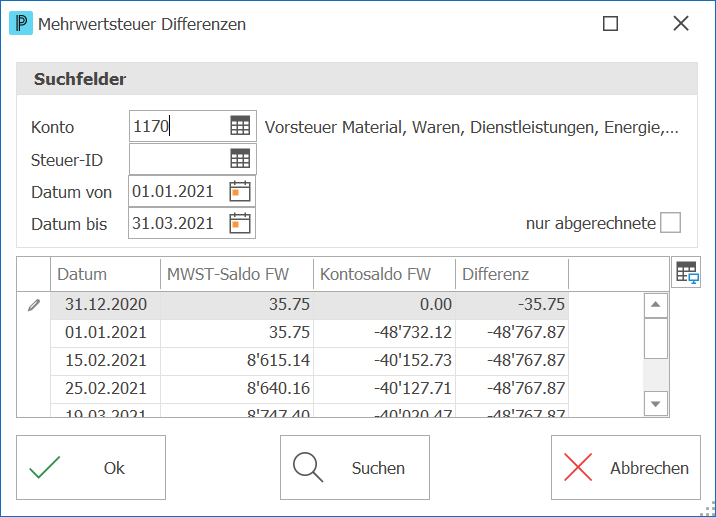Sort by the Datum column header

click(105, 274)
